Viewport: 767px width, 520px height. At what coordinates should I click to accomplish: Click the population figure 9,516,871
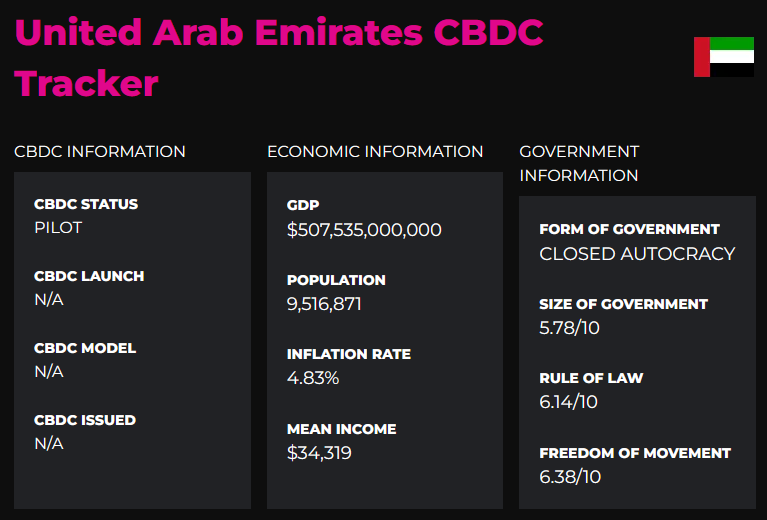[x=324, y=304]
